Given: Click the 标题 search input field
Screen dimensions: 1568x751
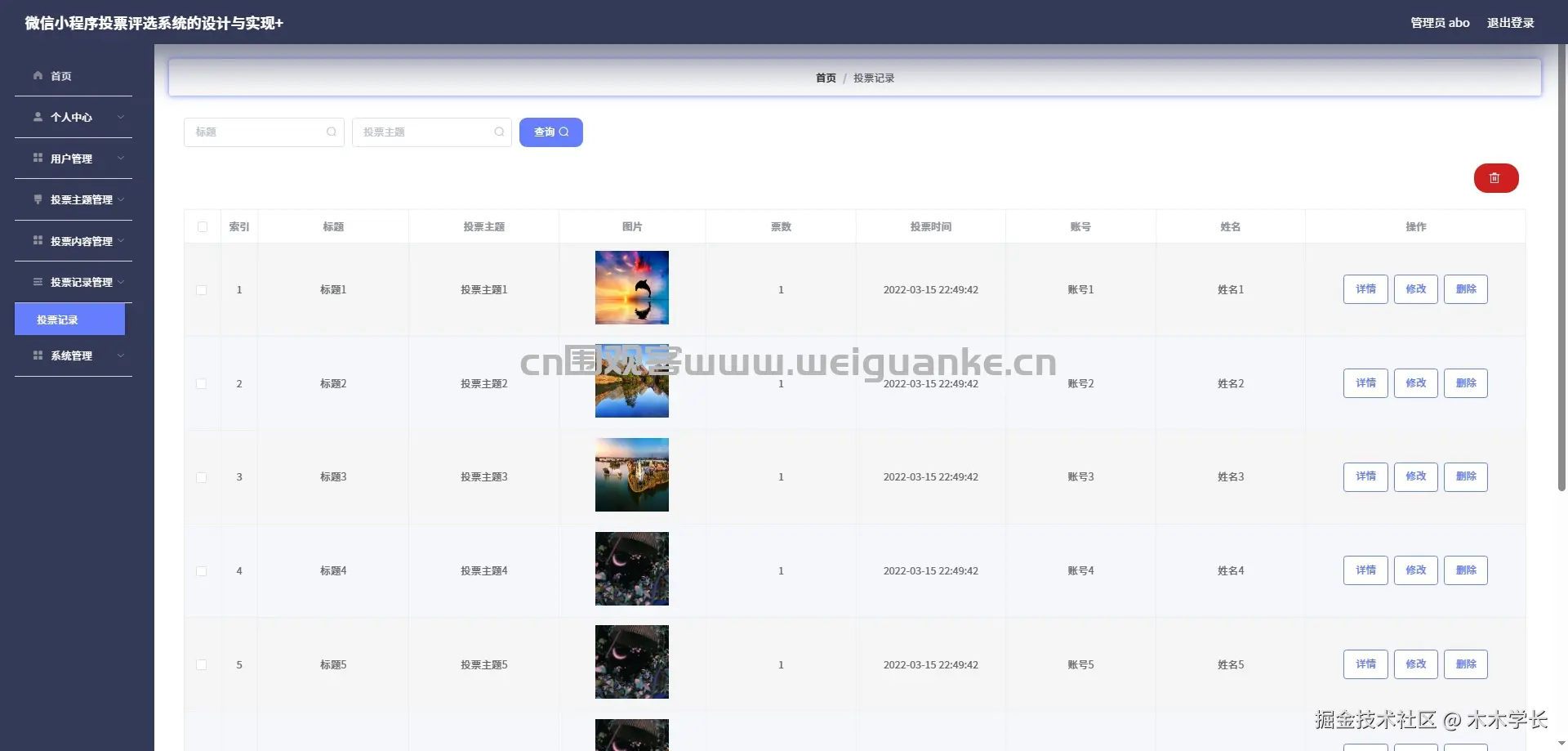Looking at the screenshot, I should [264, 132].
